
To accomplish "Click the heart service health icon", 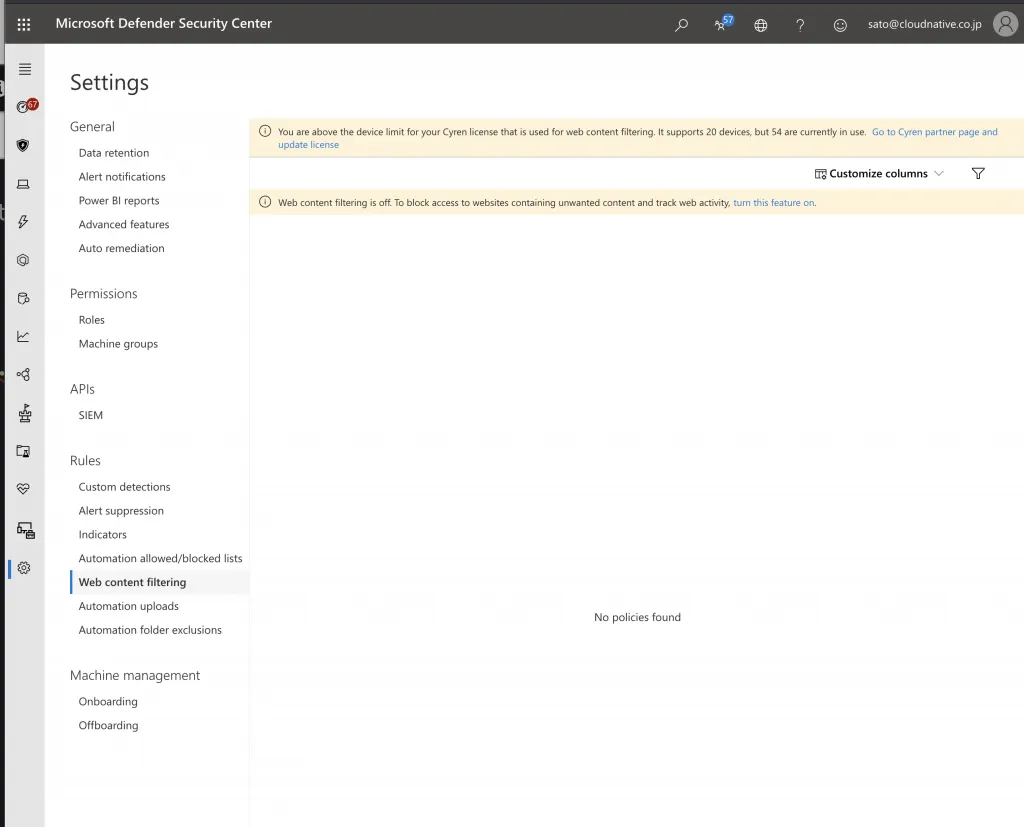I will (x=24, y=489).
